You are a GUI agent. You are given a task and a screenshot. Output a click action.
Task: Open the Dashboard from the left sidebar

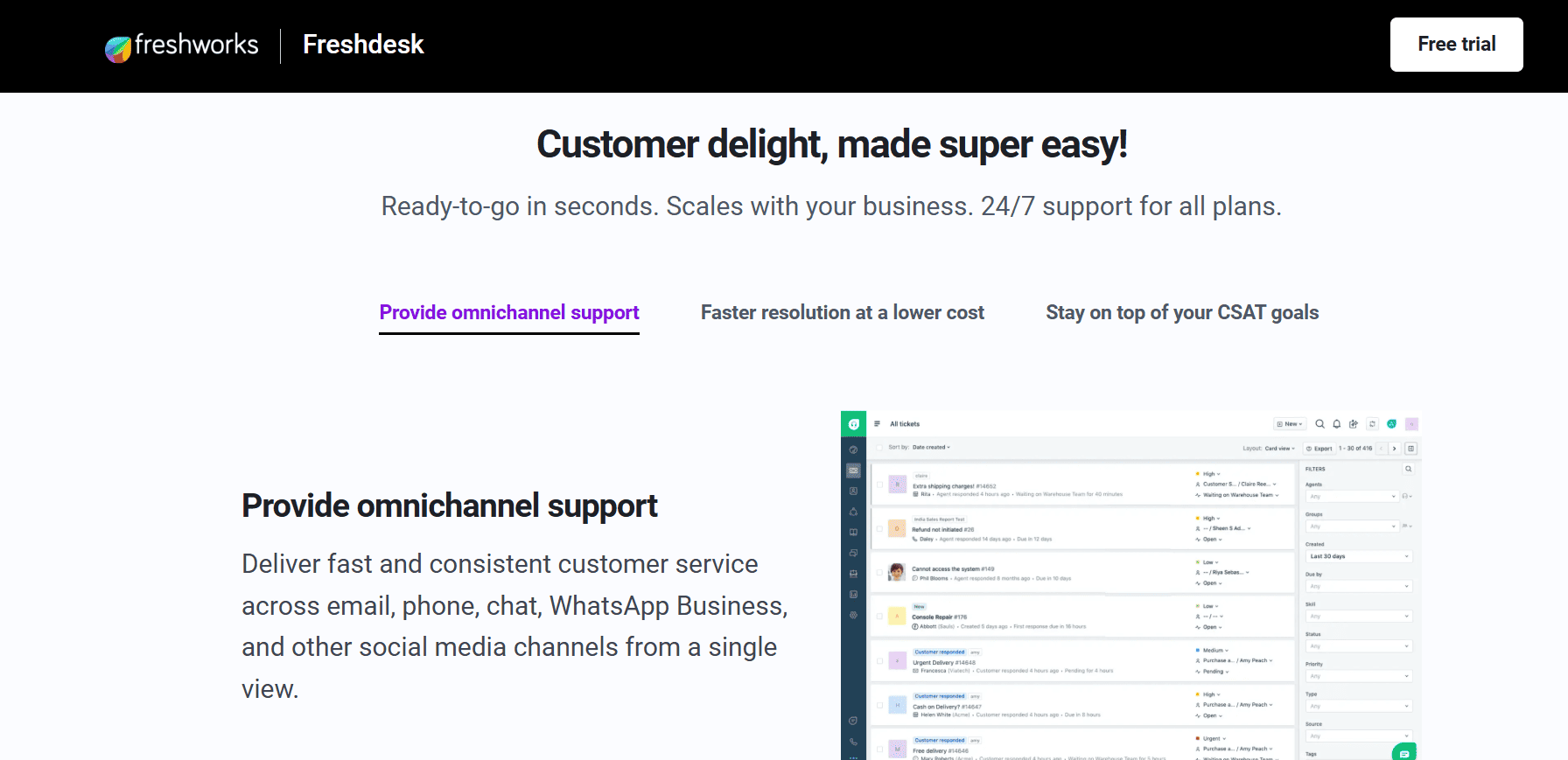[853, 450]
